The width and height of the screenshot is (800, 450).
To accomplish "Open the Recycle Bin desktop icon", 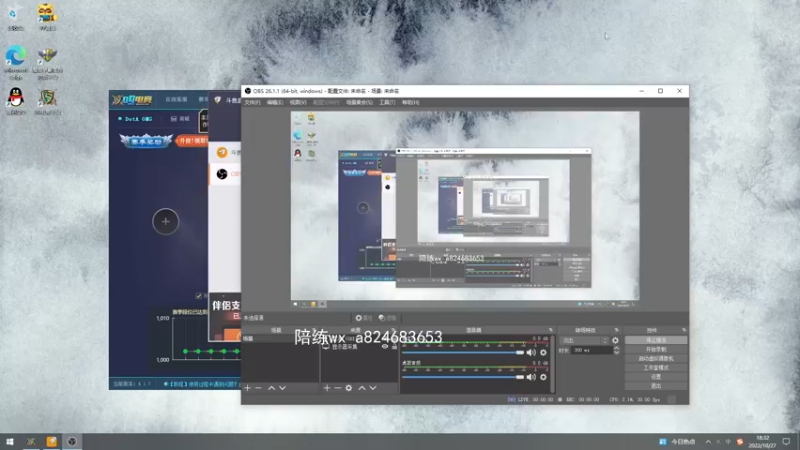I will (15, 17).
